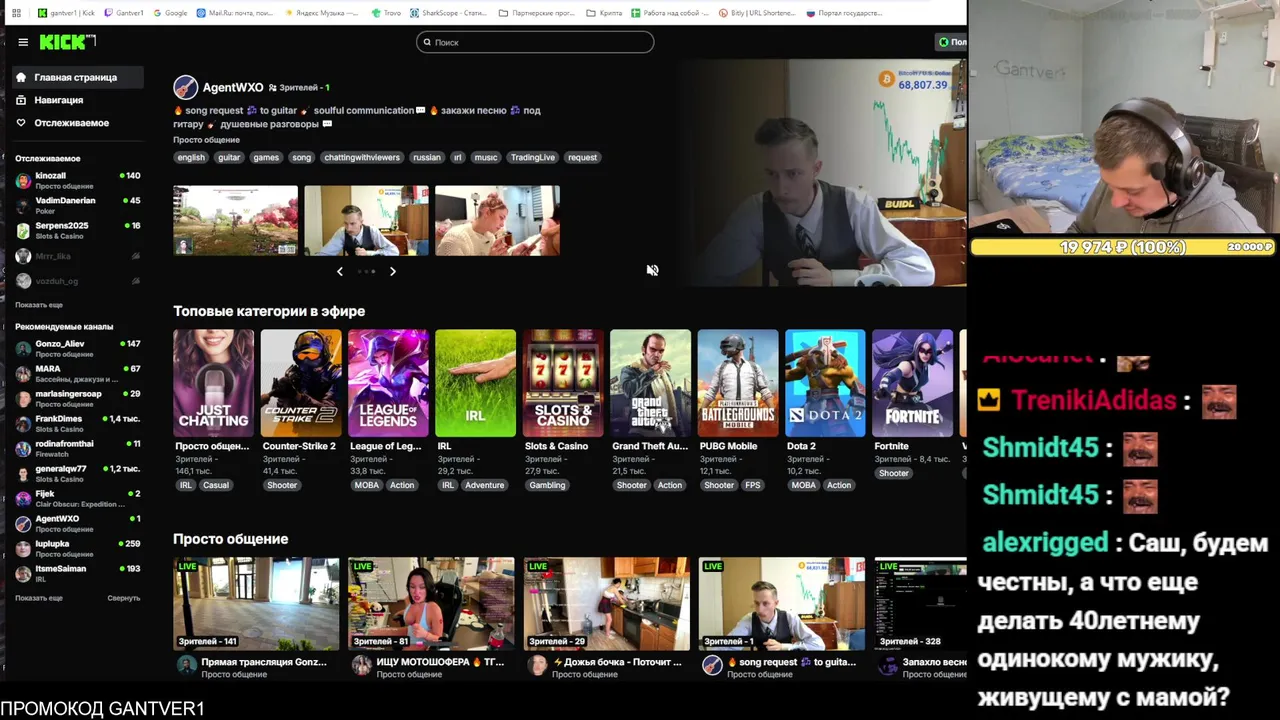This screenshot has width=1280, height=720.
Task: Select Главная страница in sidebar
Action: (76, 77)
